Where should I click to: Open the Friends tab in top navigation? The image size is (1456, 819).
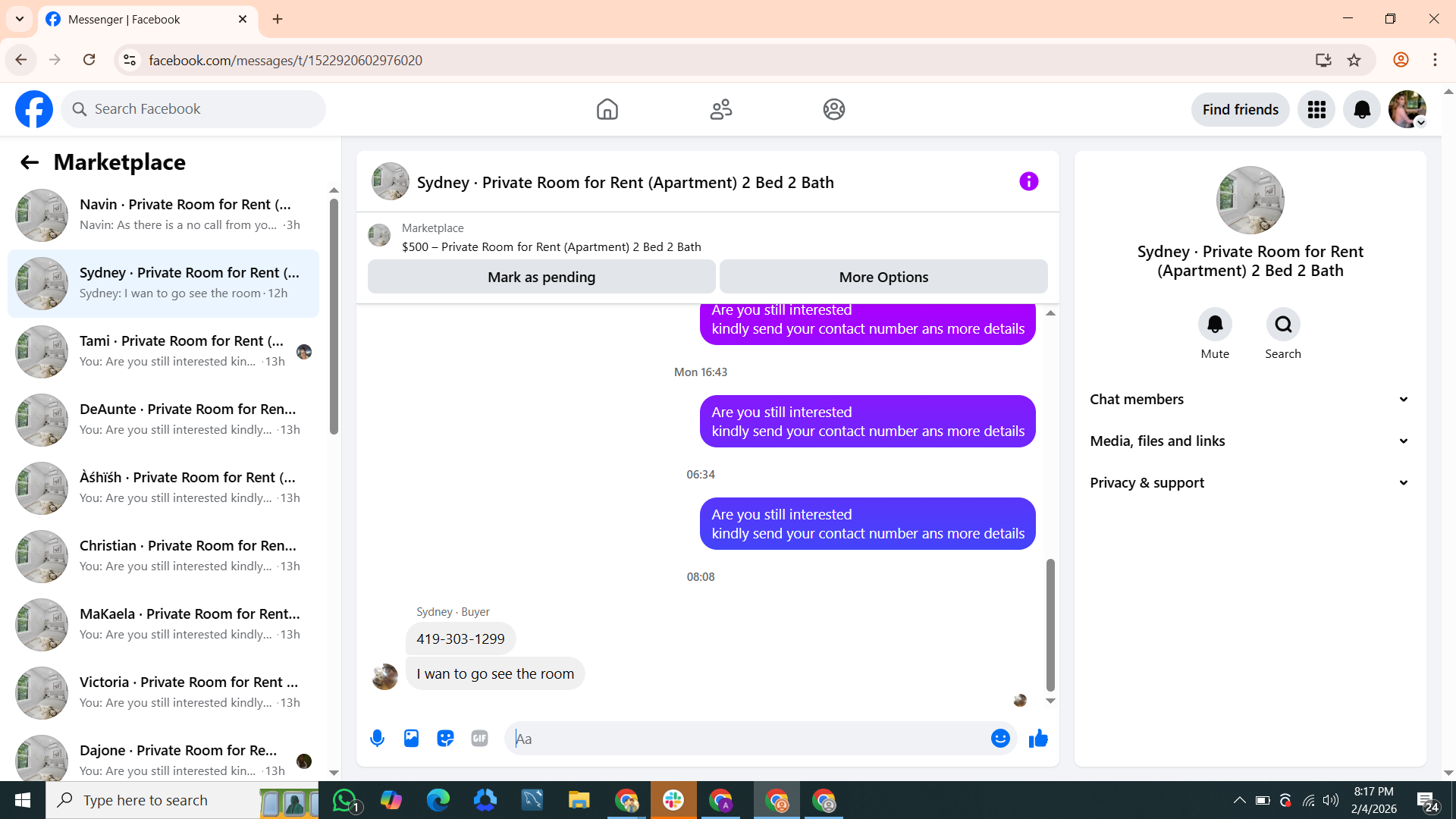tap(720, 109)
